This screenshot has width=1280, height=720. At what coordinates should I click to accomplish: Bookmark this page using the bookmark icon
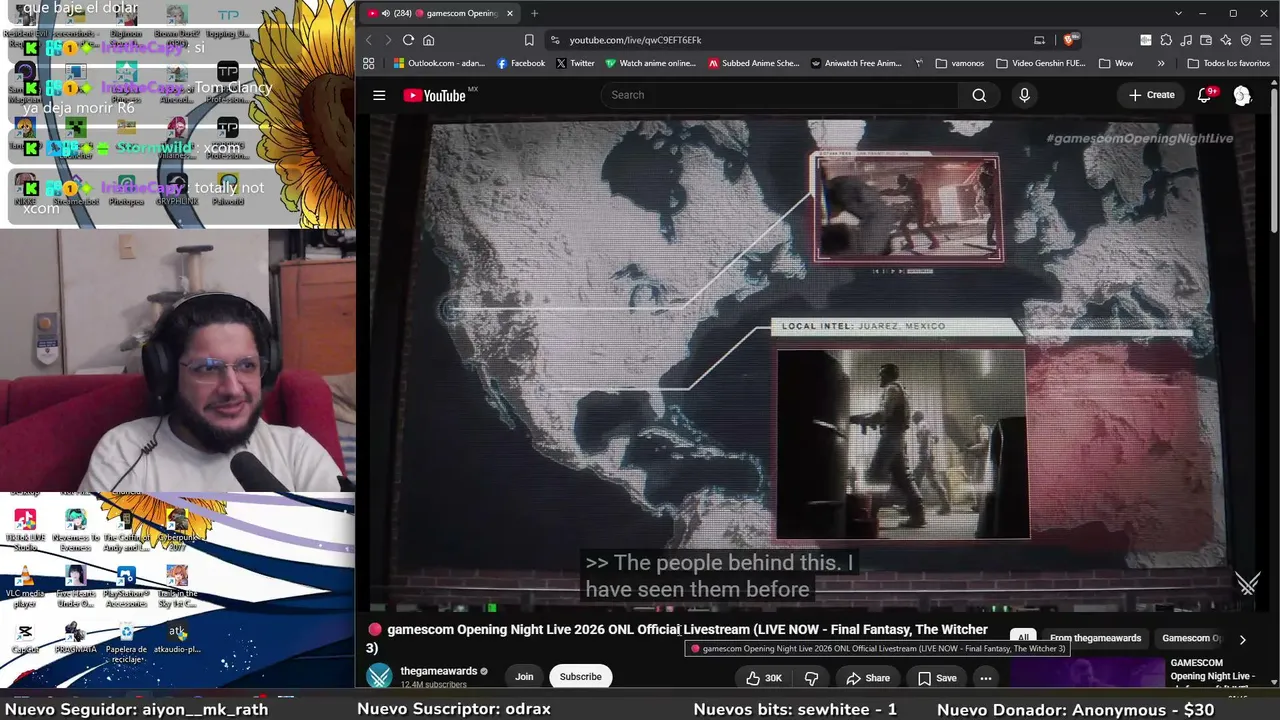[x=529, y=40]
